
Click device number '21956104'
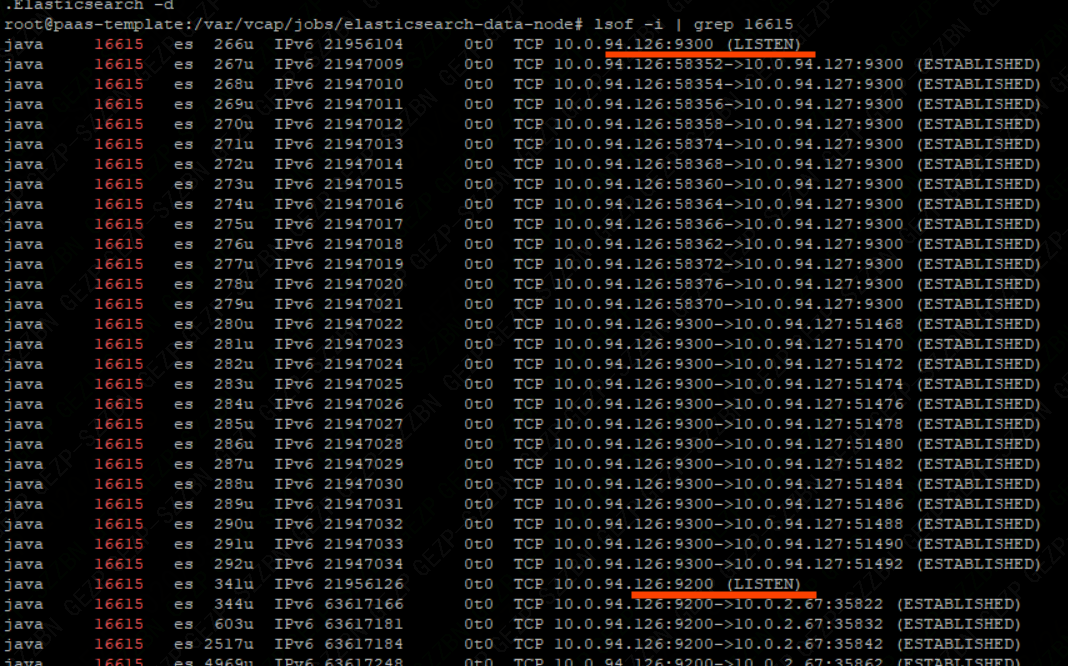click(x=364, y=44)
